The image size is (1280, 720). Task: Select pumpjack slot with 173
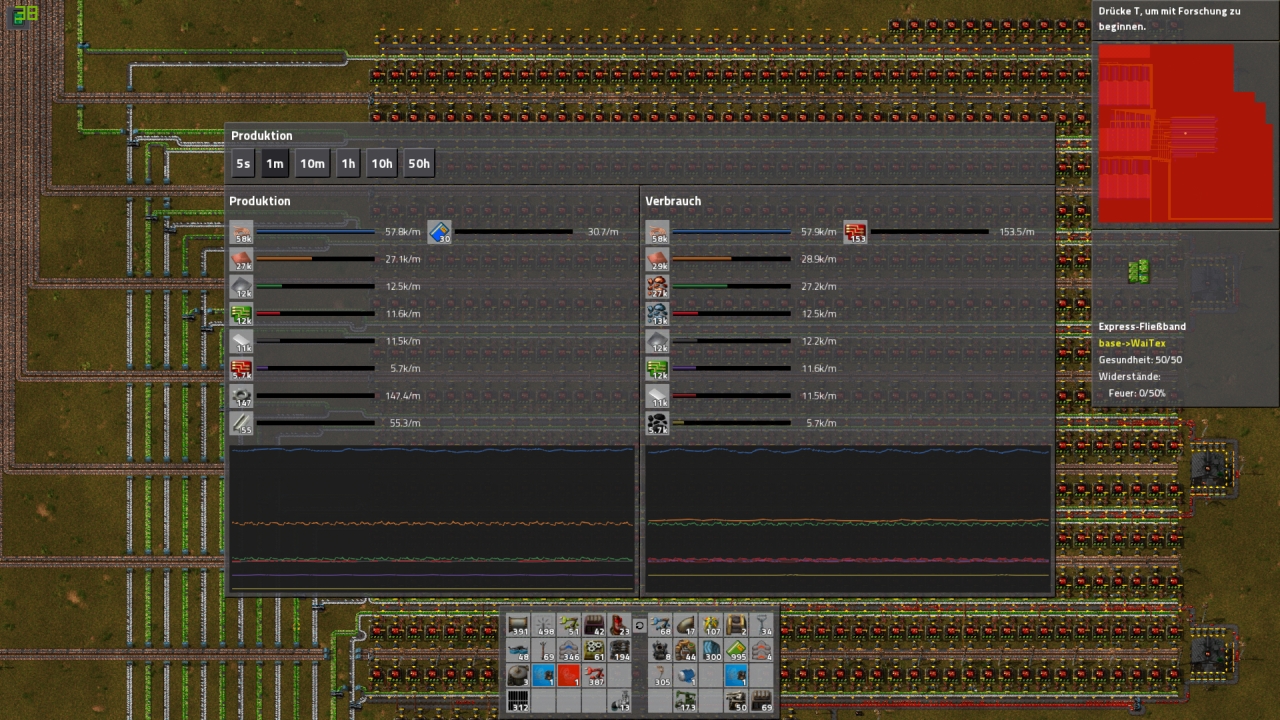686,701
